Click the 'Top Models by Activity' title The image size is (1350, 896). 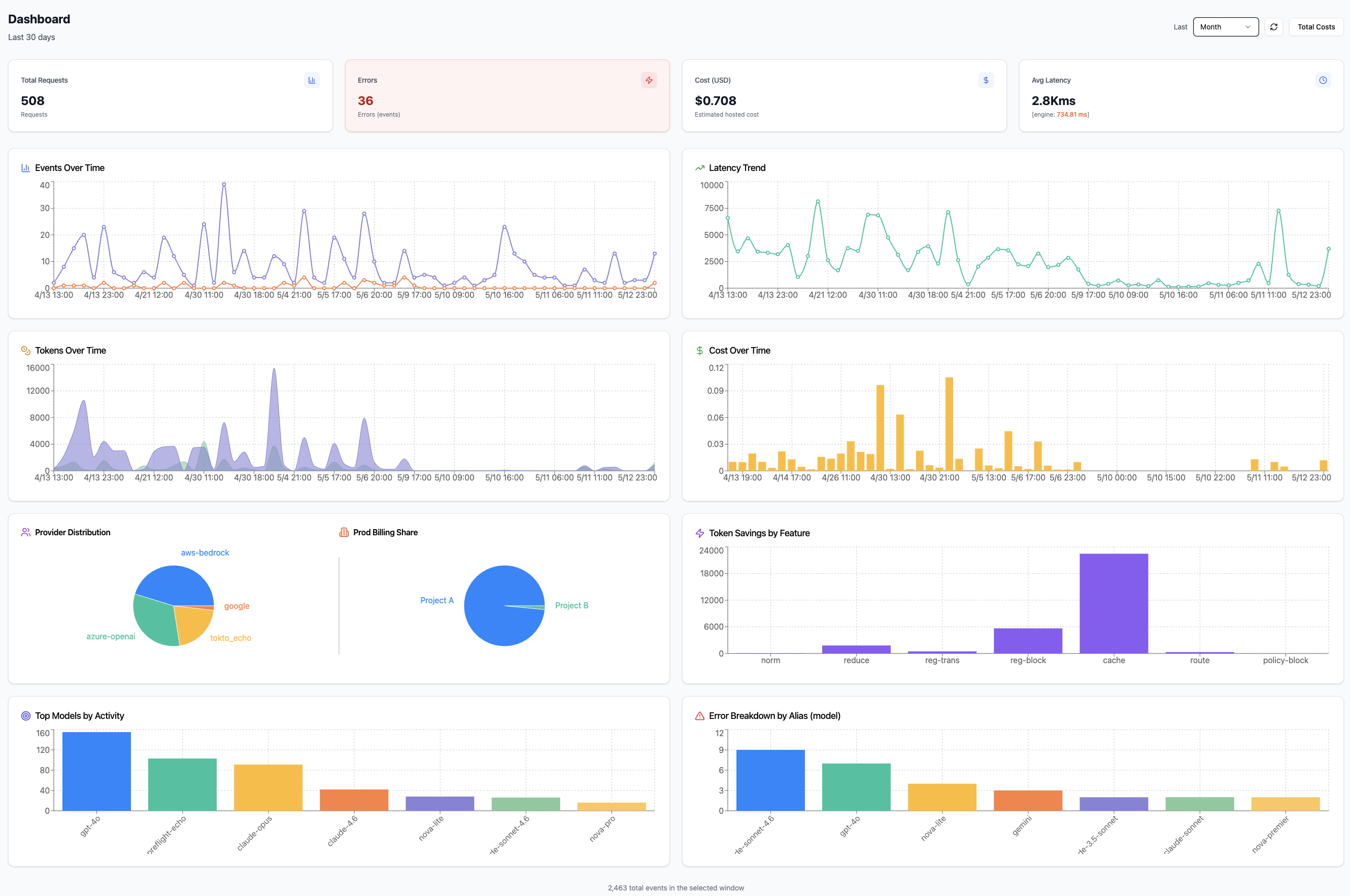[80, 715]
